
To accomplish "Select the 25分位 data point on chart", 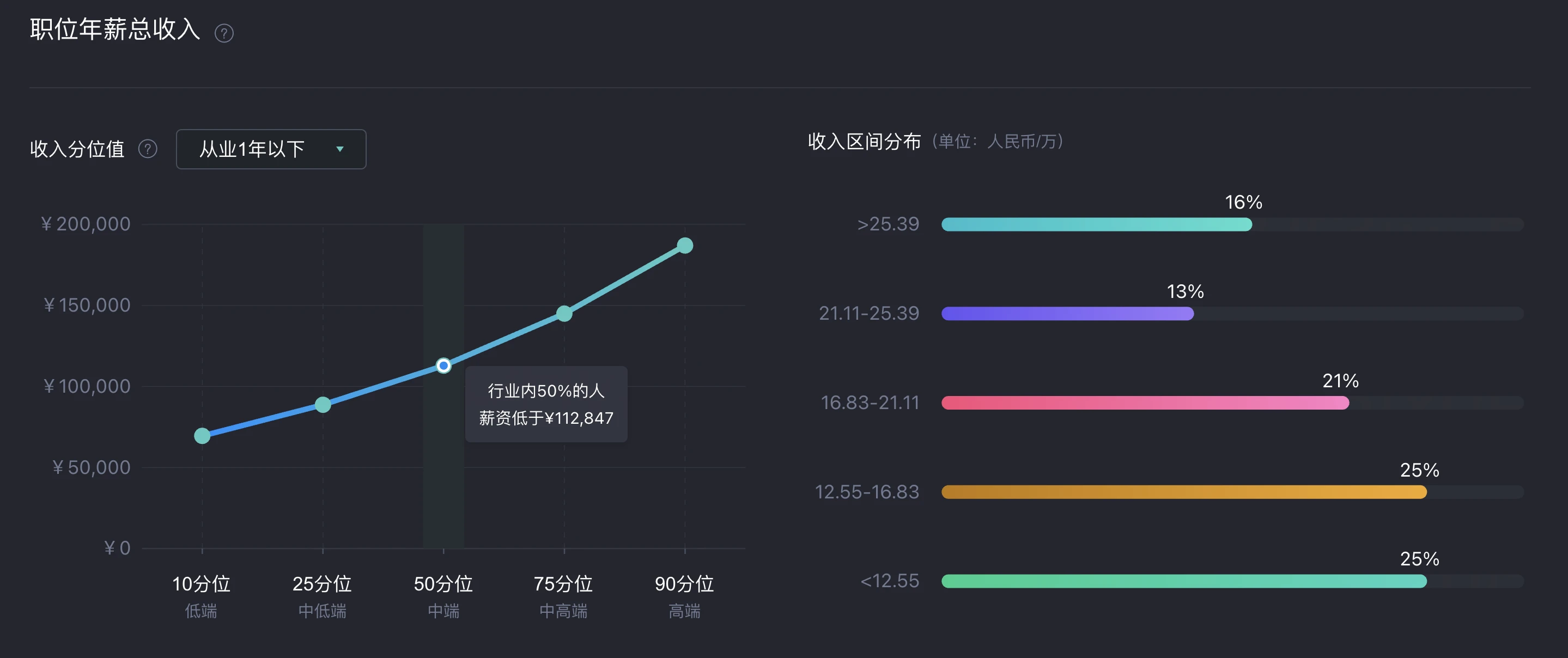I will [323, 405].
